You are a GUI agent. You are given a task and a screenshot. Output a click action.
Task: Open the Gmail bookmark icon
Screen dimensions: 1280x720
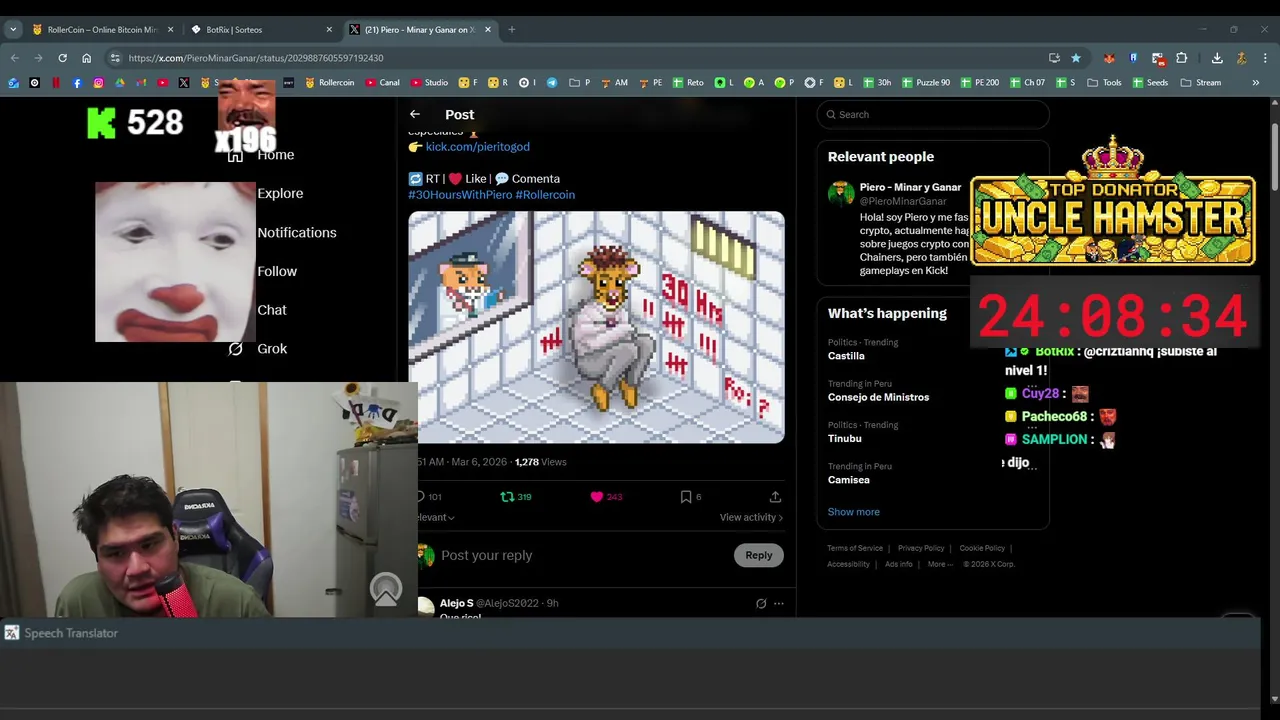point(141,83)
